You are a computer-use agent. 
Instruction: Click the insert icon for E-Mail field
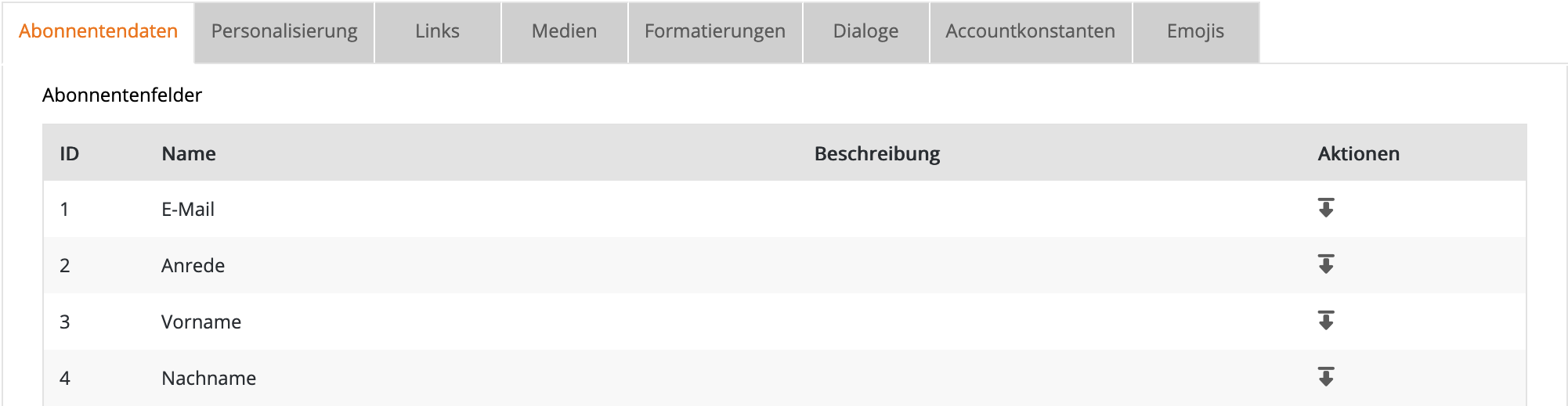coord(1325,208)
